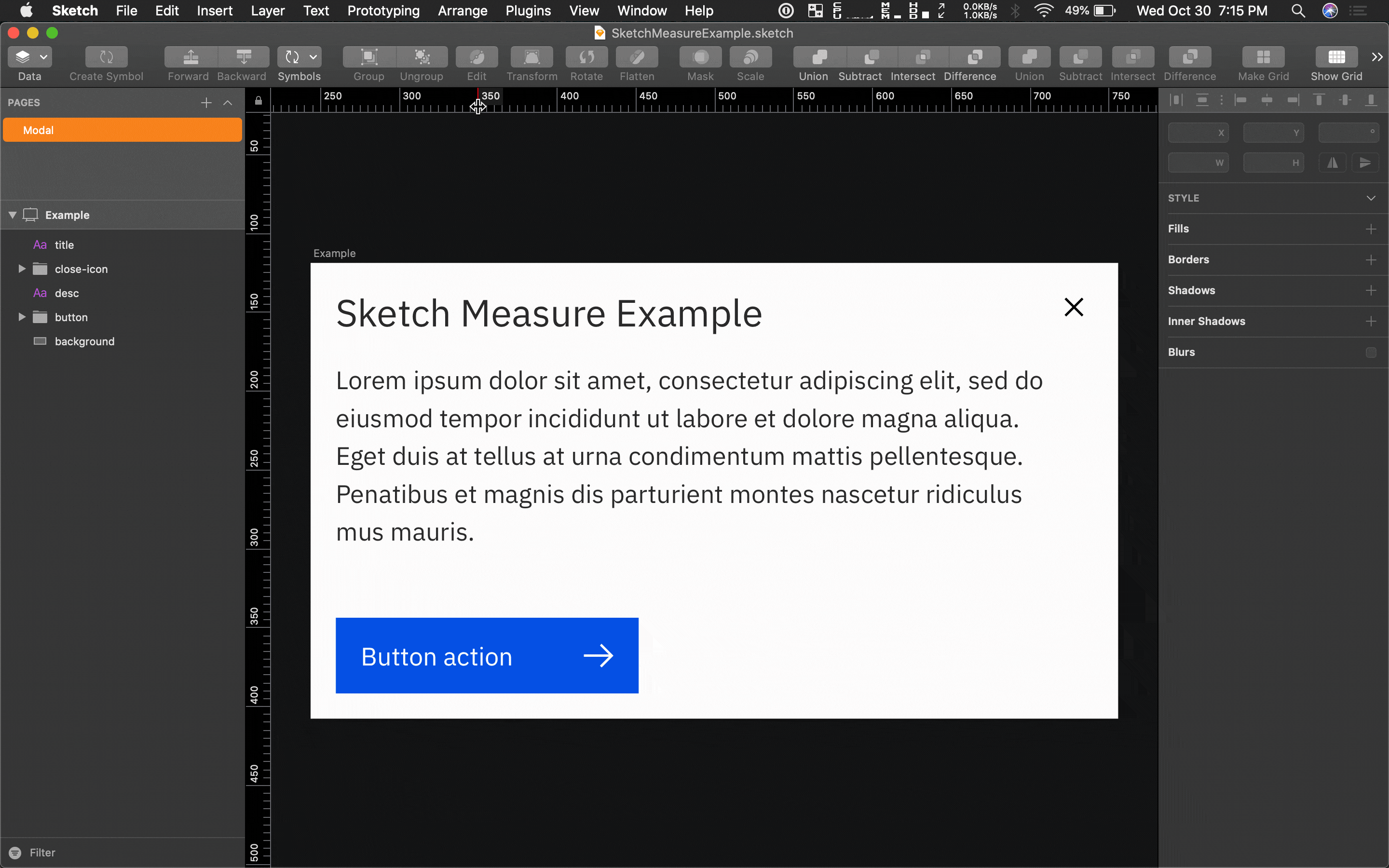The image size is (1389, 868).
Task: Click the Y position field
Action: click(1274, 133)
